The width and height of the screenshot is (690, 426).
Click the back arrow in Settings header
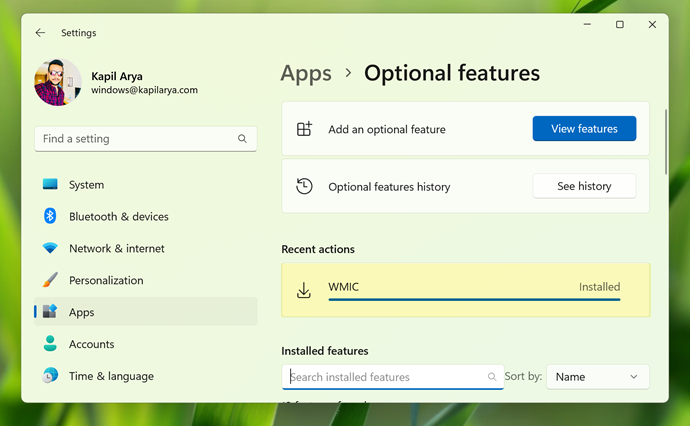(x=40, y=33)
